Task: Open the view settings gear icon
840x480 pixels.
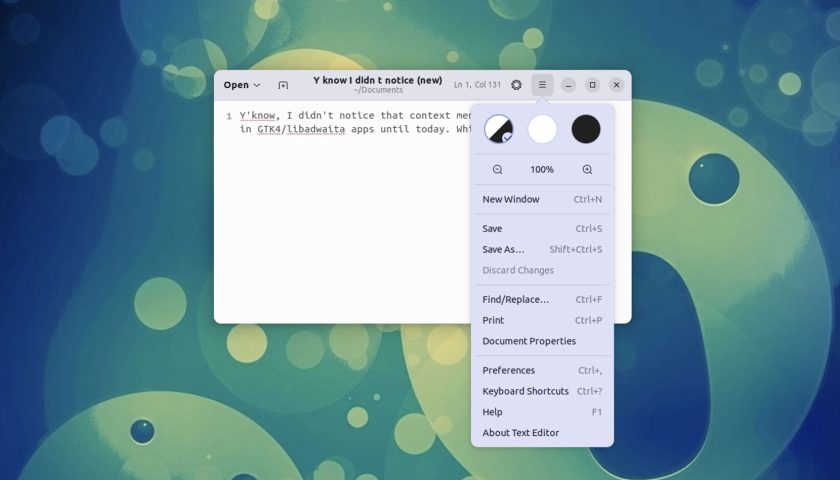Action: (516, 85)
